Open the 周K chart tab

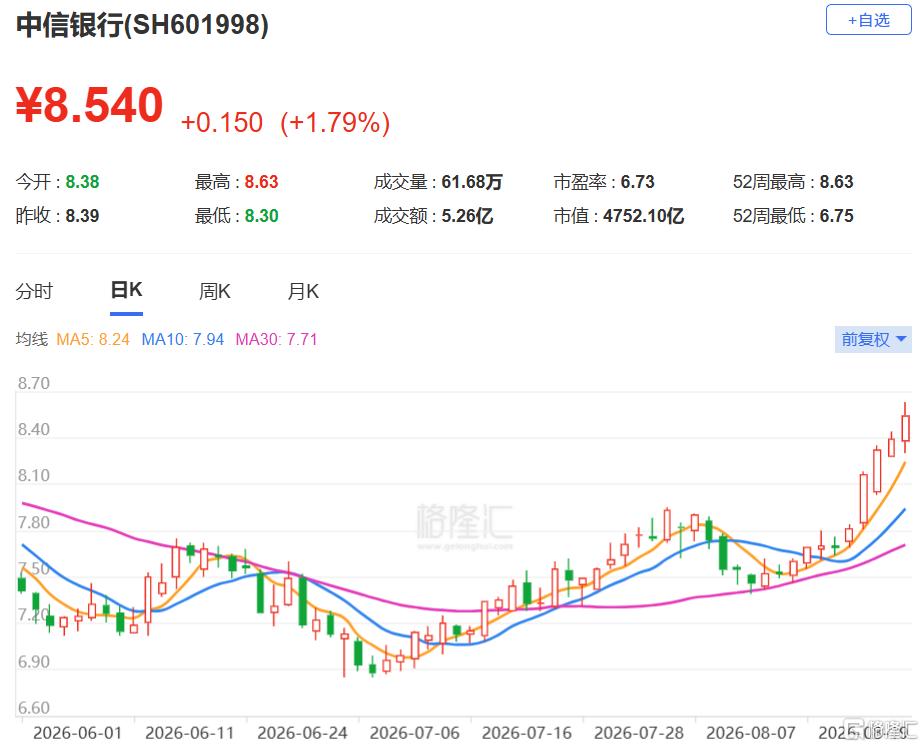point(214,291)
